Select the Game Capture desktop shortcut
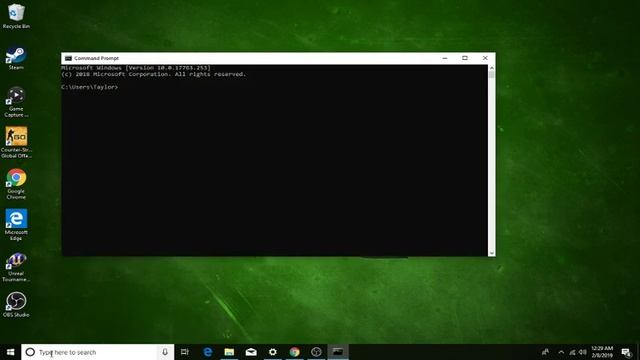 click(x=16, y=102)
